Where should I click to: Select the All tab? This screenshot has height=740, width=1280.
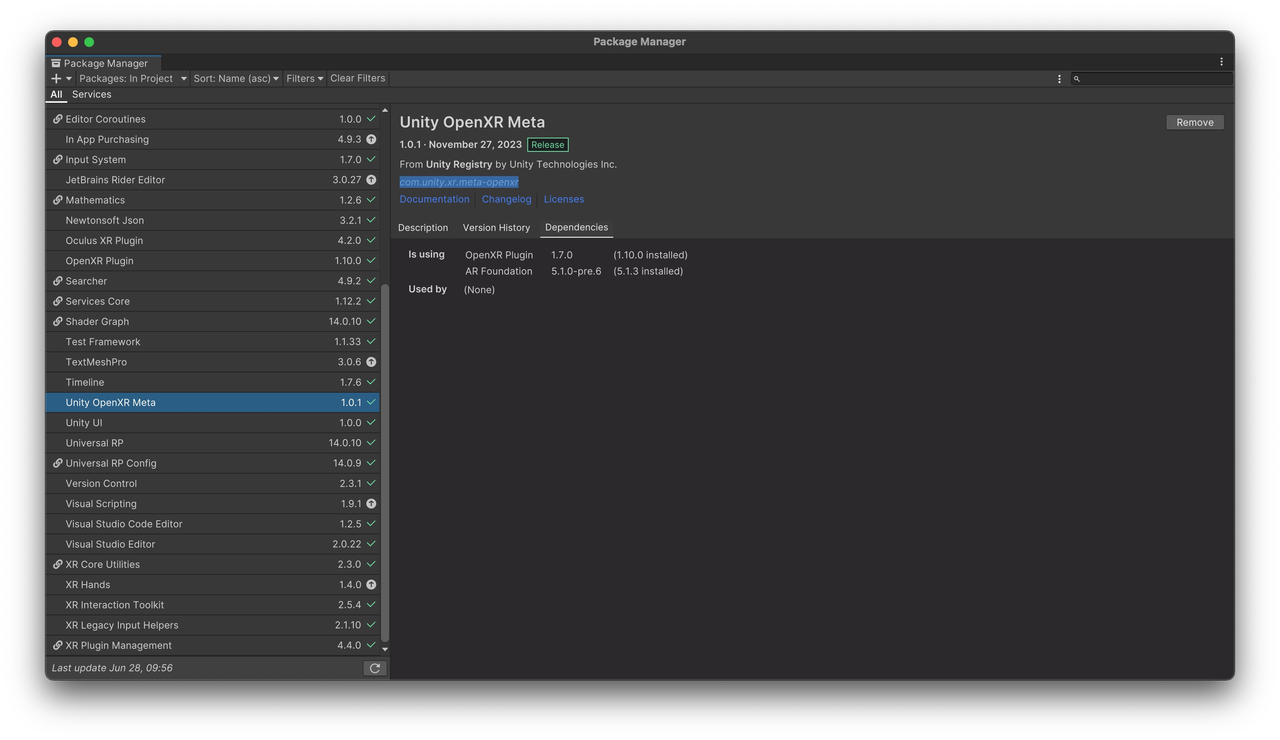tap(56, 94)
